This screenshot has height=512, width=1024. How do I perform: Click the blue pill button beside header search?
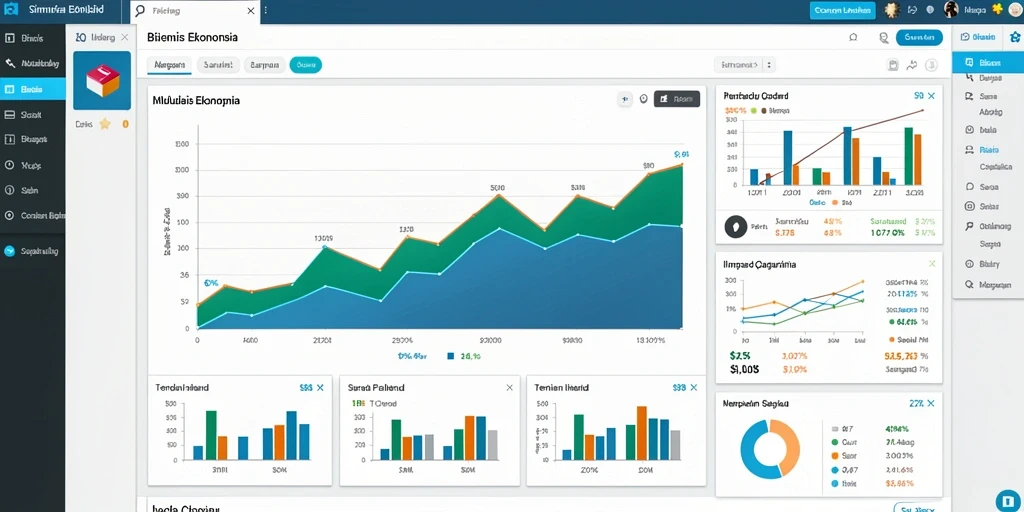[919, 38]
